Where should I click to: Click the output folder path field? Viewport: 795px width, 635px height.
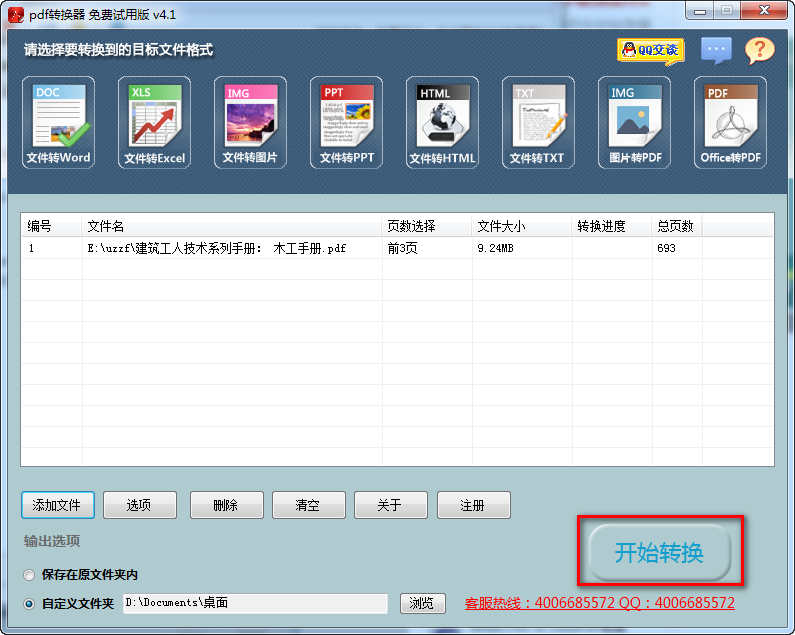[x=256, y=603]
